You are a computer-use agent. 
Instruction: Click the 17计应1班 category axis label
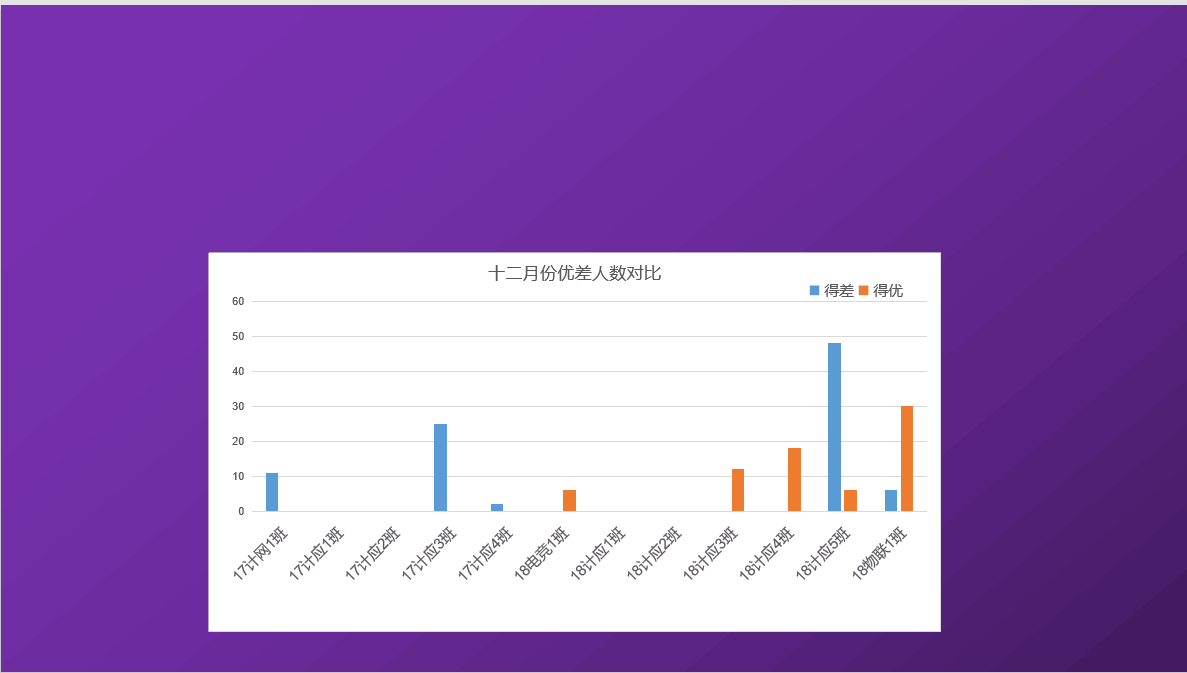click(x=318, y=551)
